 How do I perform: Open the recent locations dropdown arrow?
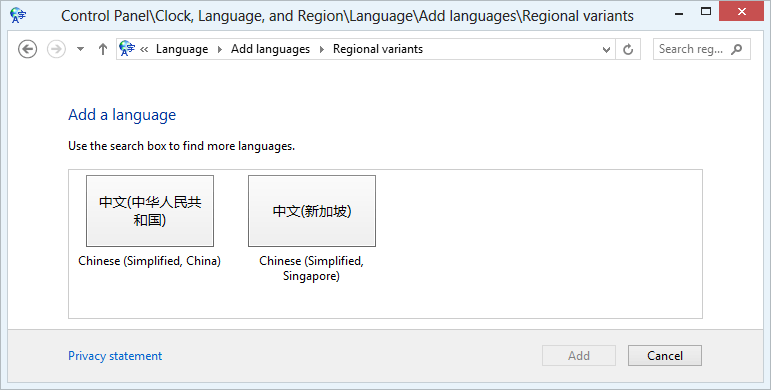tap(80, 49)
